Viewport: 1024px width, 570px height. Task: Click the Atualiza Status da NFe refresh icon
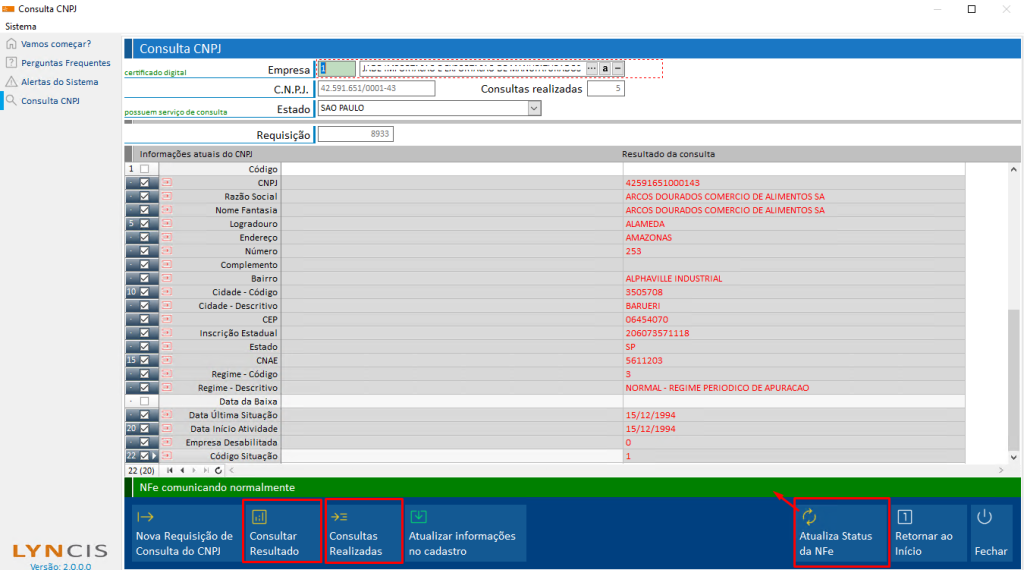tap(809, 517)
